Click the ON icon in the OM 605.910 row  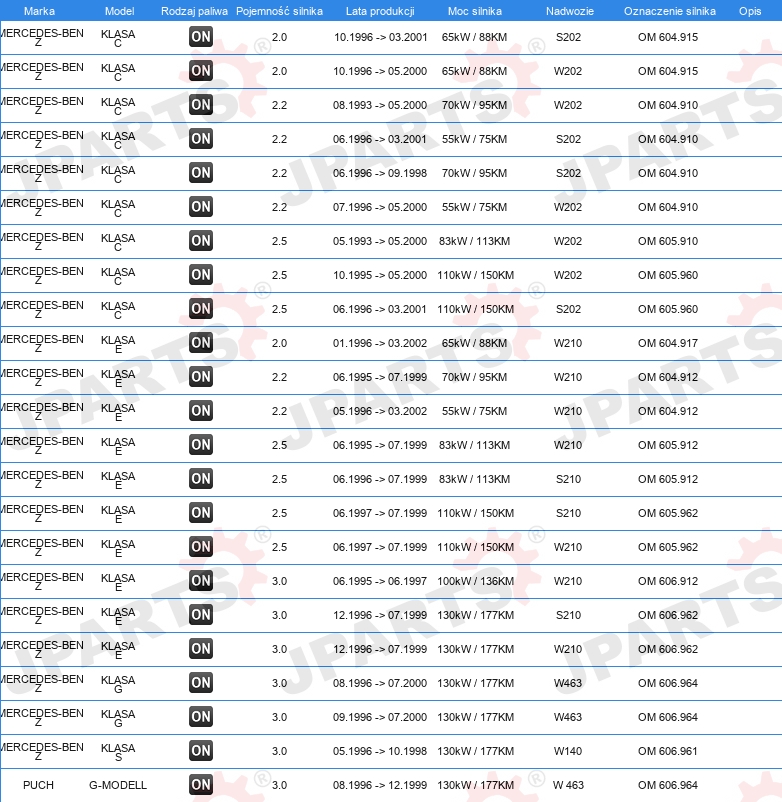click(x=200, y=241)
